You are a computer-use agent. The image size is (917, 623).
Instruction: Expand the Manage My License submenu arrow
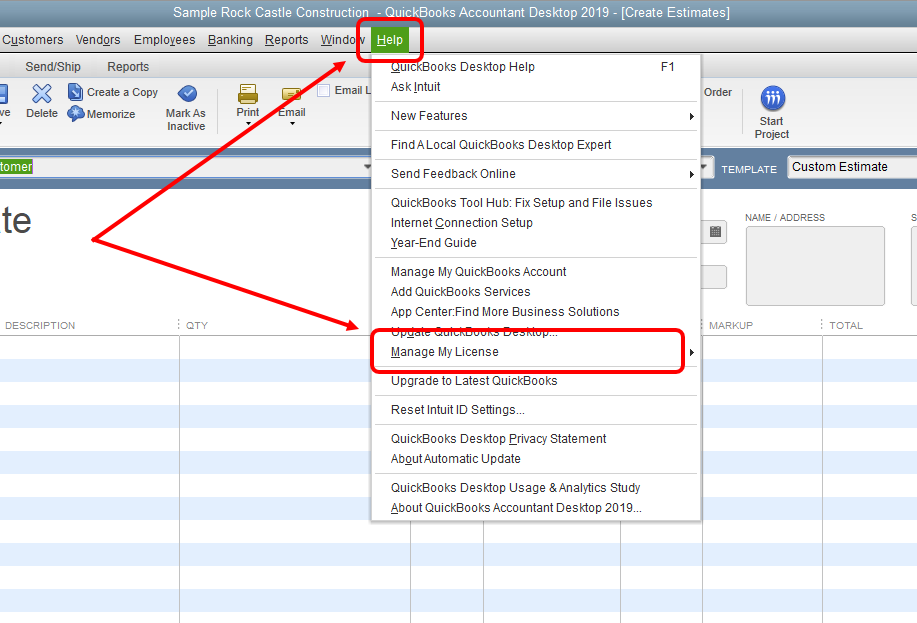[691, 352]
